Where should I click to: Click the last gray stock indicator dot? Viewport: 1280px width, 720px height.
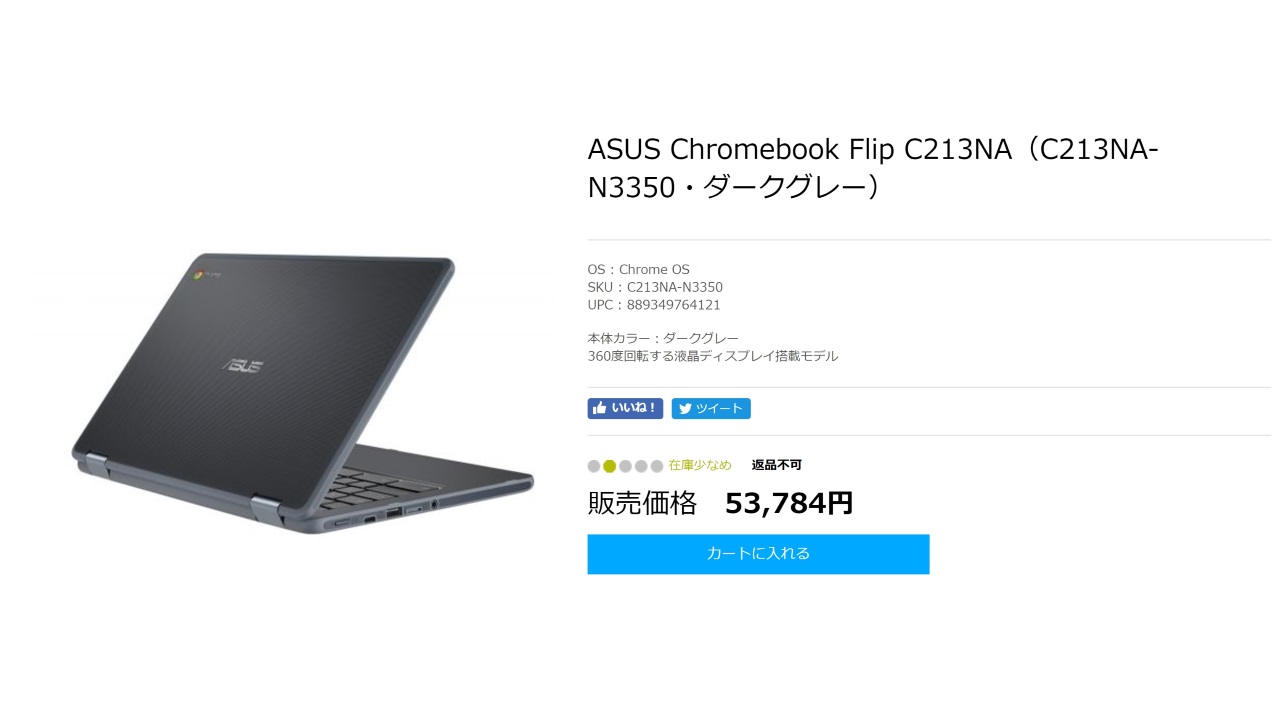pyautogui.click(x=657, y=466)
